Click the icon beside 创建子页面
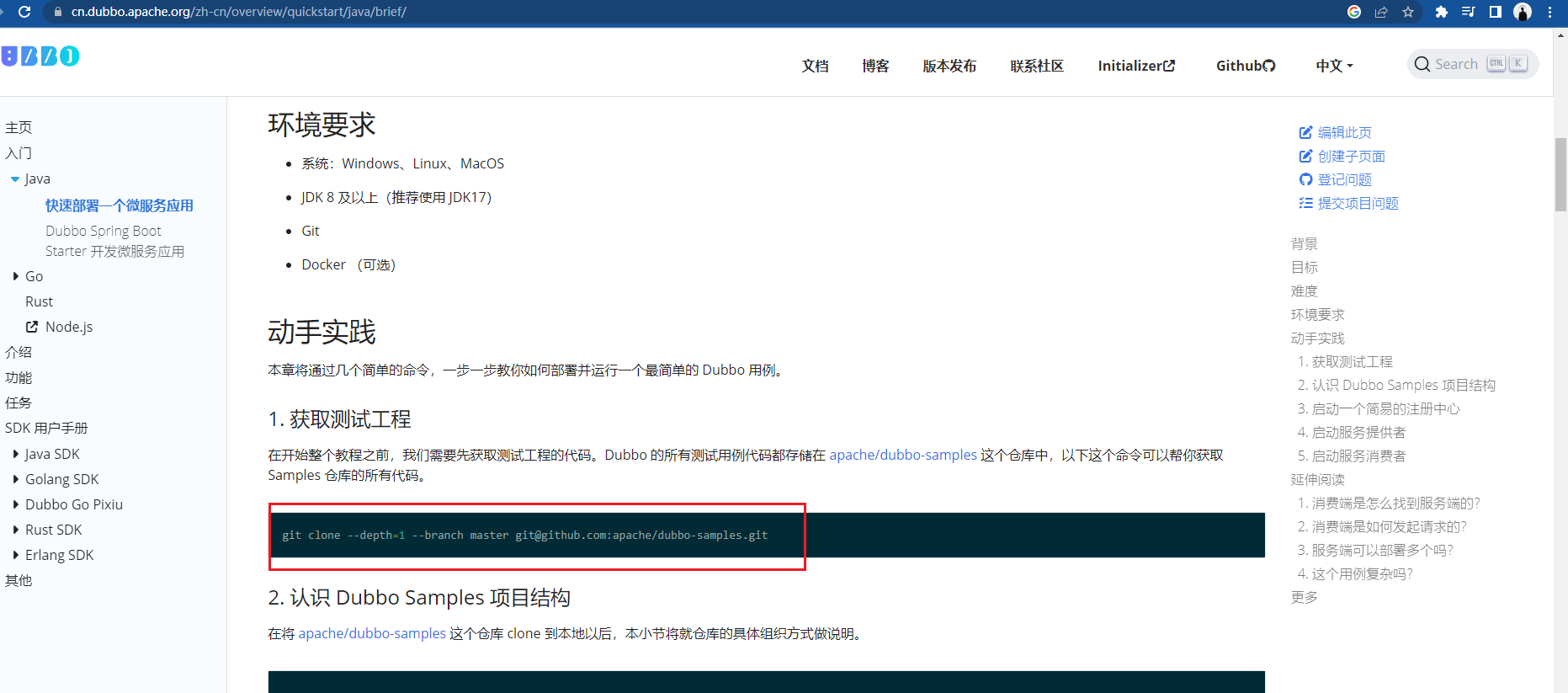1568x693 pixels. pos(1305,156)
